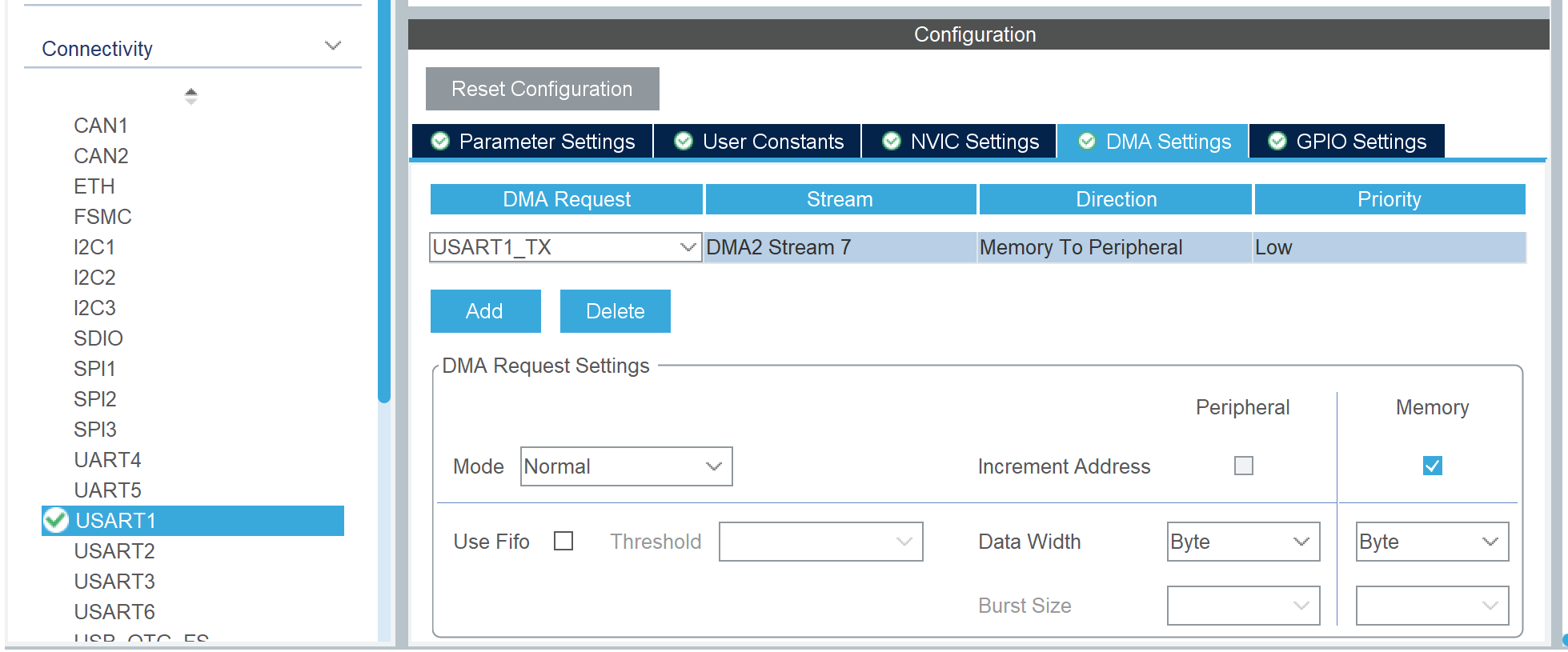This screenshot has width=1568, height=652.
Task: Select SPI3 peripheral
Action: [95, 430]
